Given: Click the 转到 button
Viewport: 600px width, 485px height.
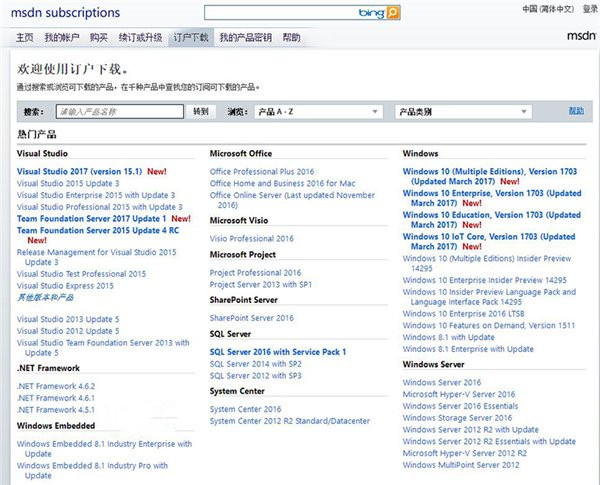Looking at the screenshot, I should coord(201,112).
